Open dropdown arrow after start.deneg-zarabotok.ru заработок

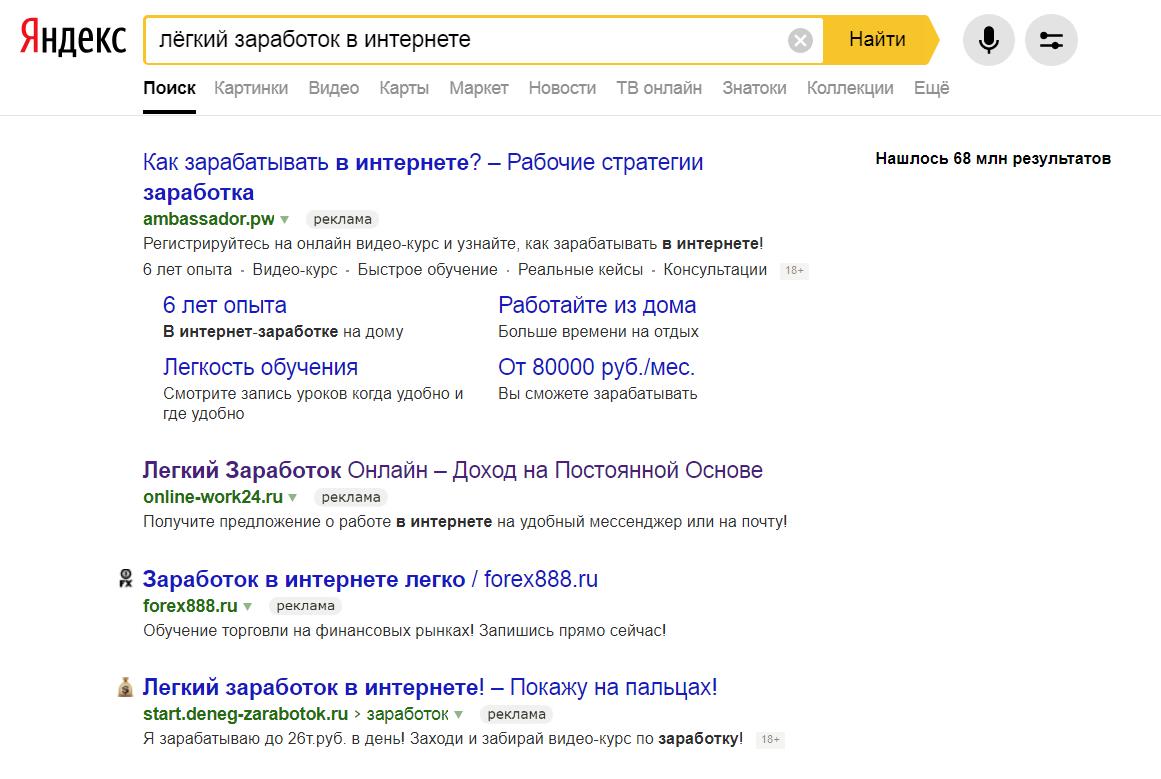[x=459, y=714]
